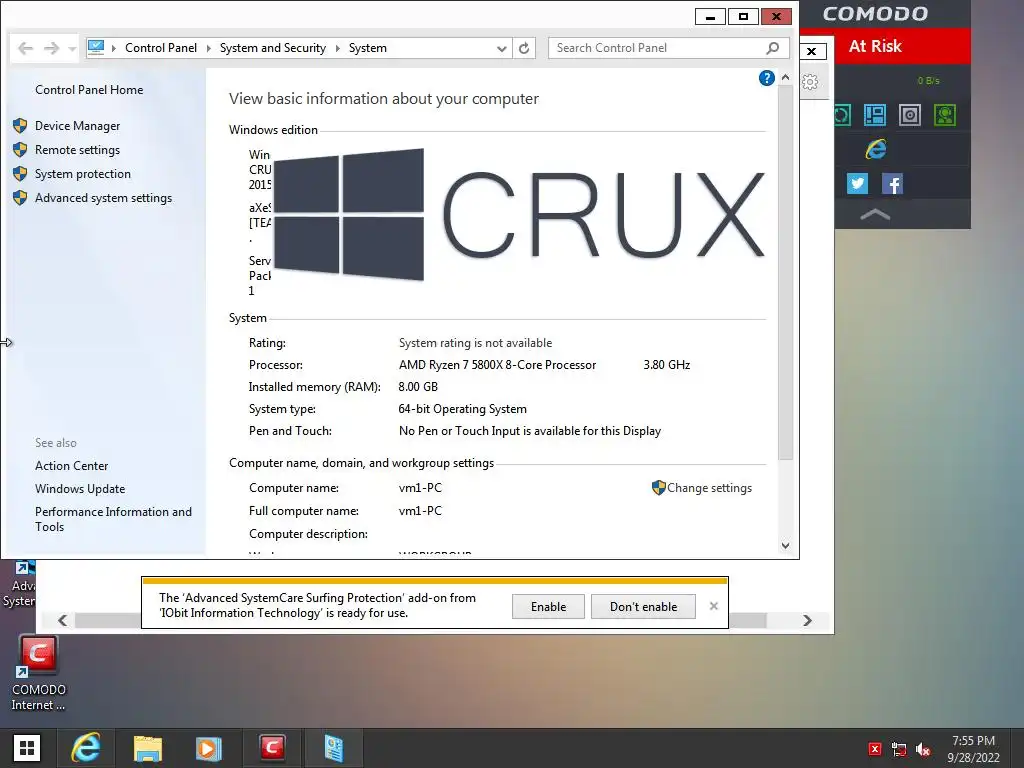Collapse COMODO widget with up chevron
The image size is (1024, 768).
point(875,214)
